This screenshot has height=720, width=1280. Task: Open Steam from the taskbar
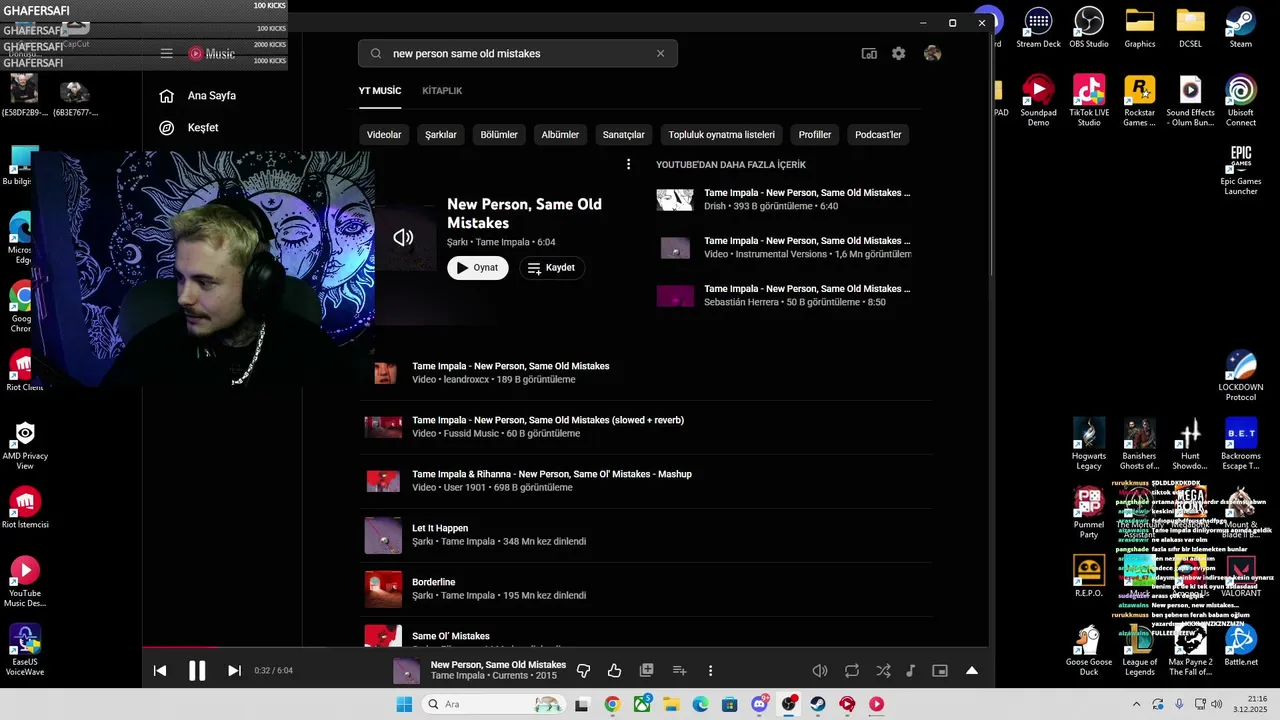[x=818, y=704]
